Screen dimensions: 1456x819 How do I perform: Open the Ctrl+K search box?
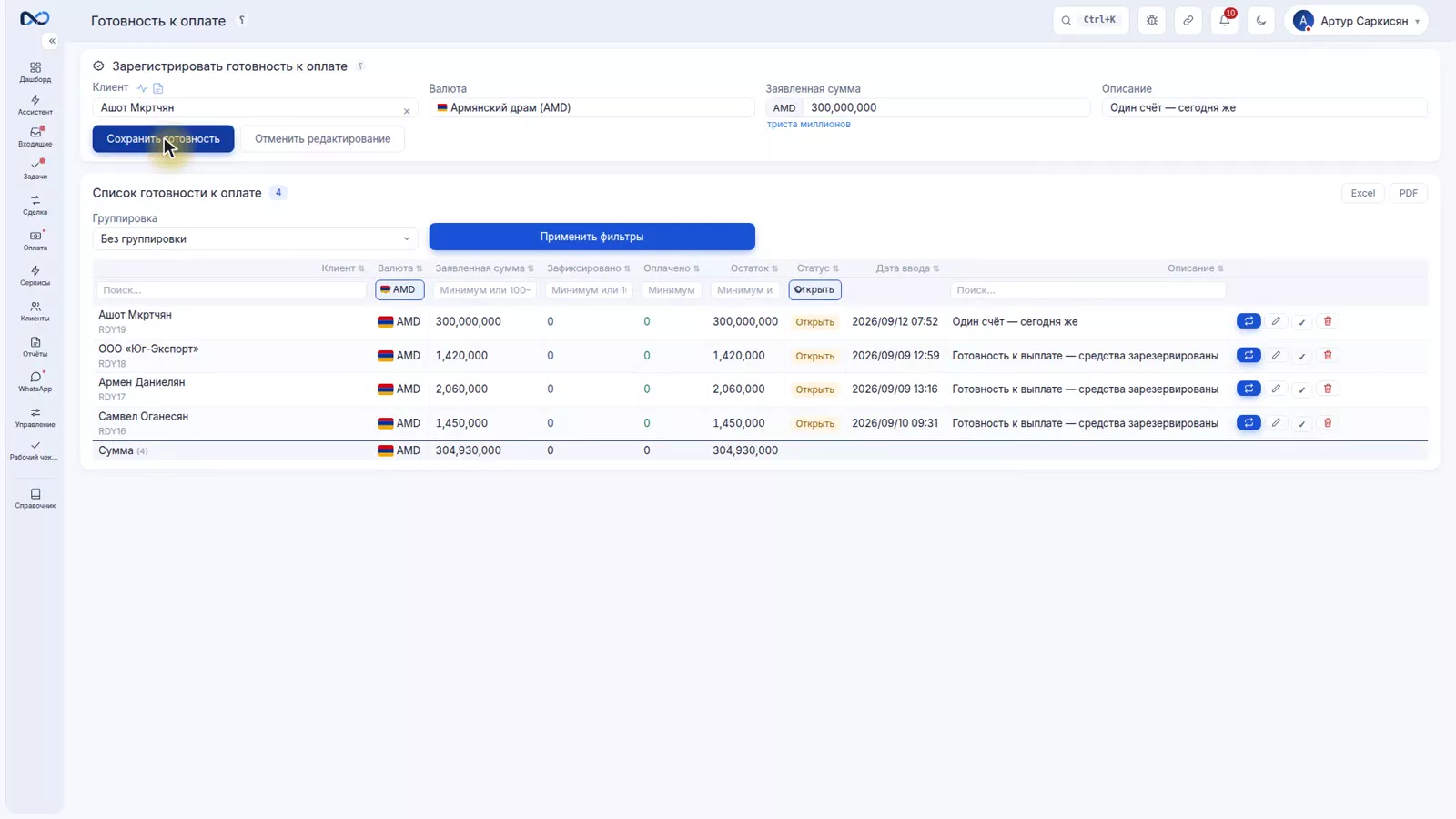point(1090,20)
